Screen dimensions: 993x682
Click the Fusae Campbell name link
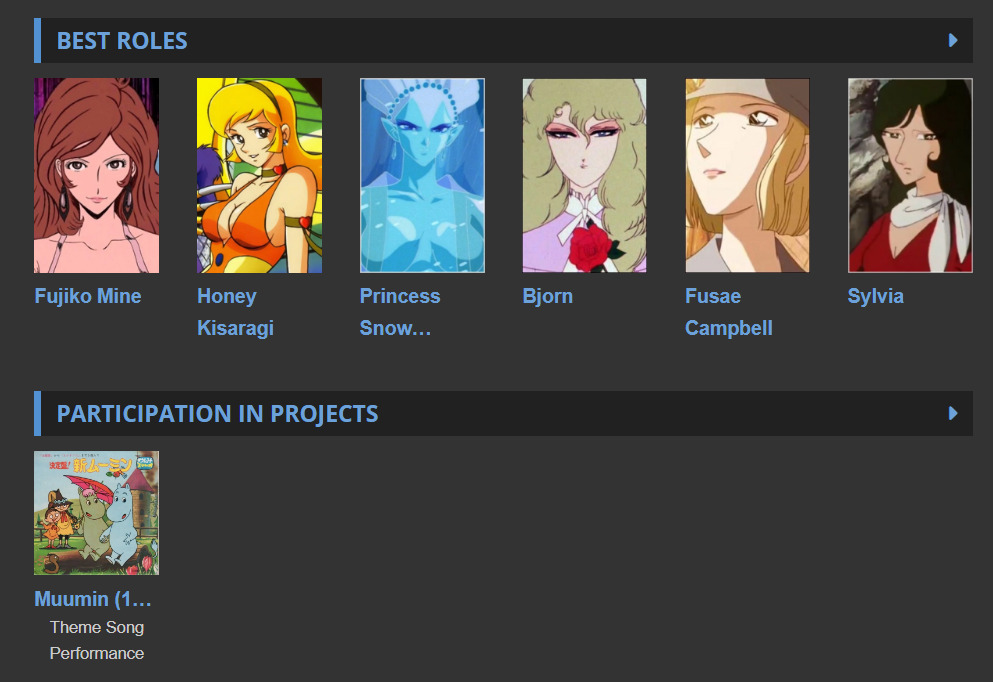[729, 312]
